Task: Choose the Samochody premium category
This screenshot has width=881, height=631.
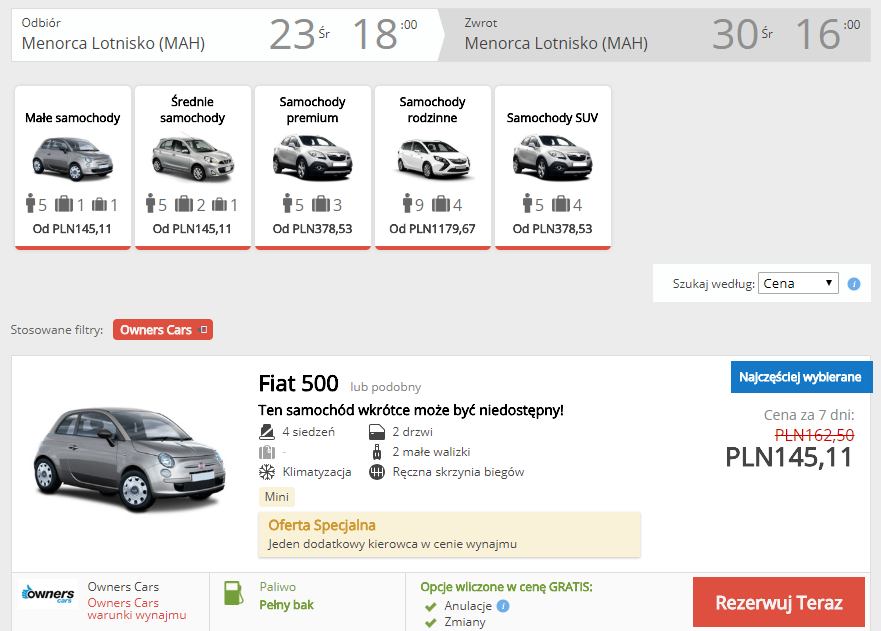Action: pyautogui.click(x=312, y=167)
